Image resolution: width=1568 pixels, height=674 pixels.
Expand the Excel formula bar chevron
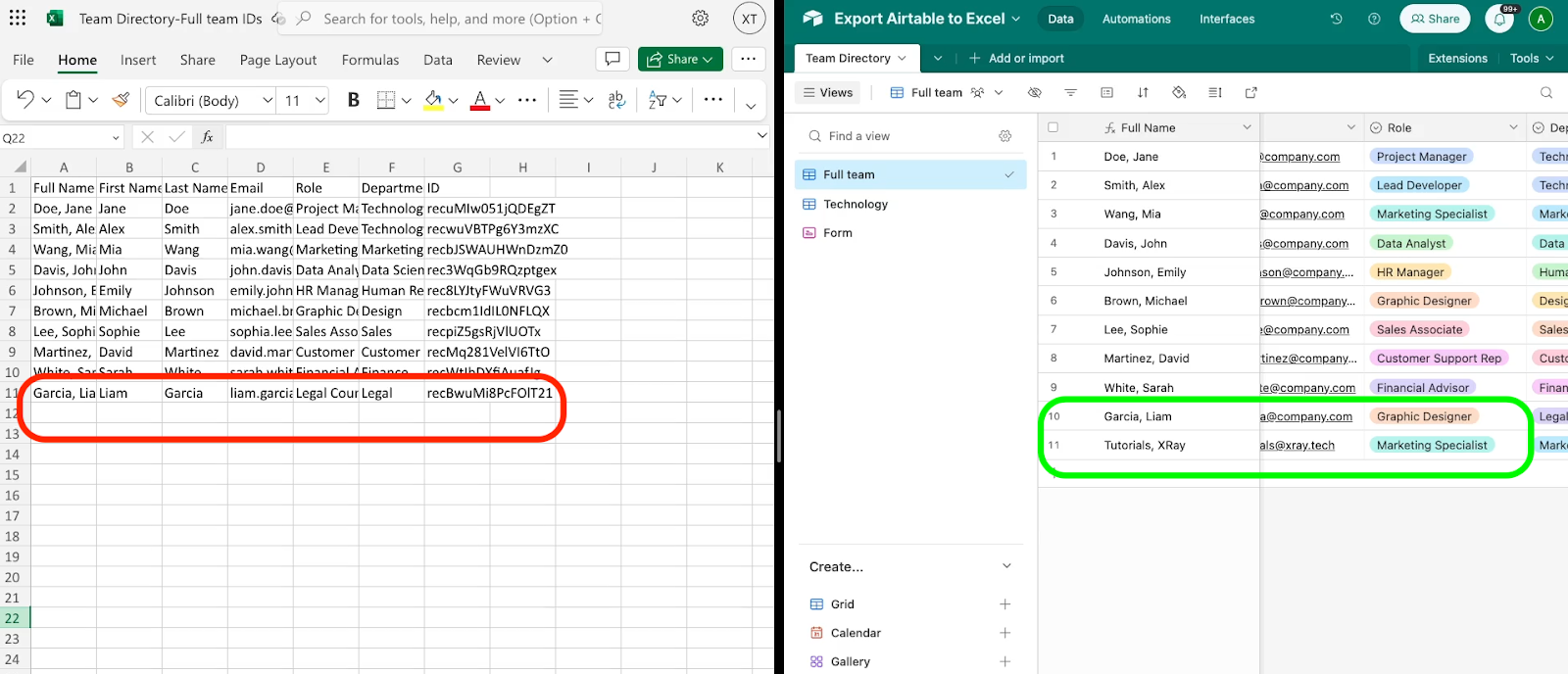[762, 136]
